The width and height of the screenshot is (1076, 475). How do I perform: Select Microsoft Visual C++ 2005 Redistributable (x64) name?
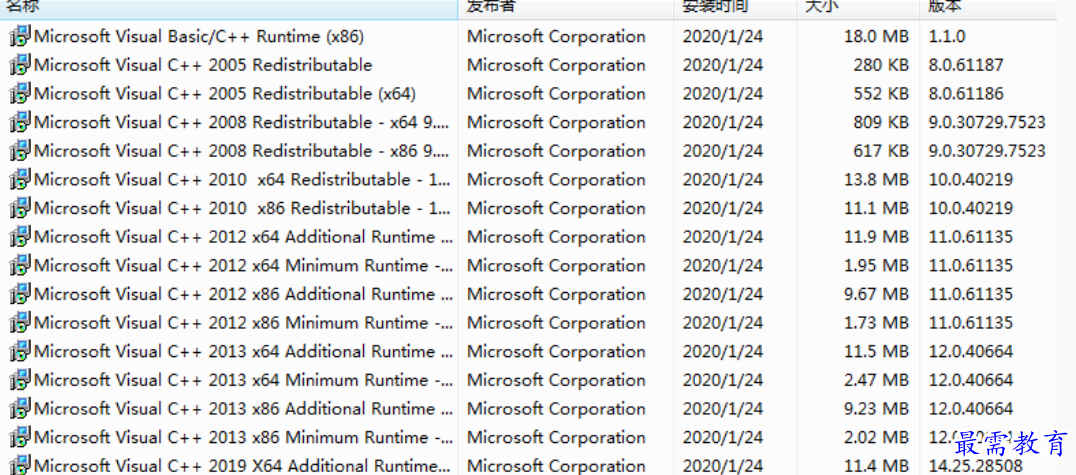(225, 93)
